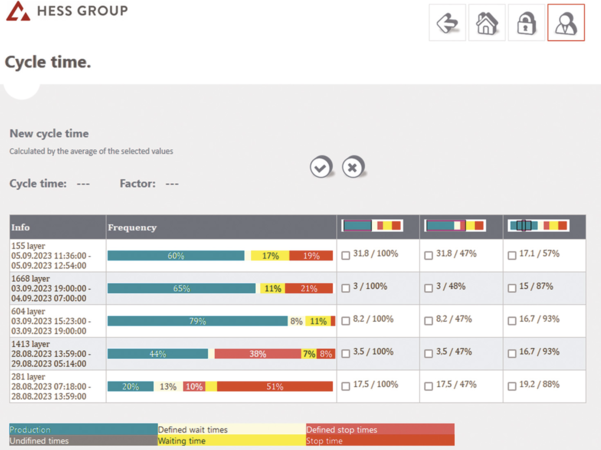The width and height of the screenshot is (601, 450).
Task: Tick the 17,5 / 47% checkbox
Action: click(x=429, y=386)
